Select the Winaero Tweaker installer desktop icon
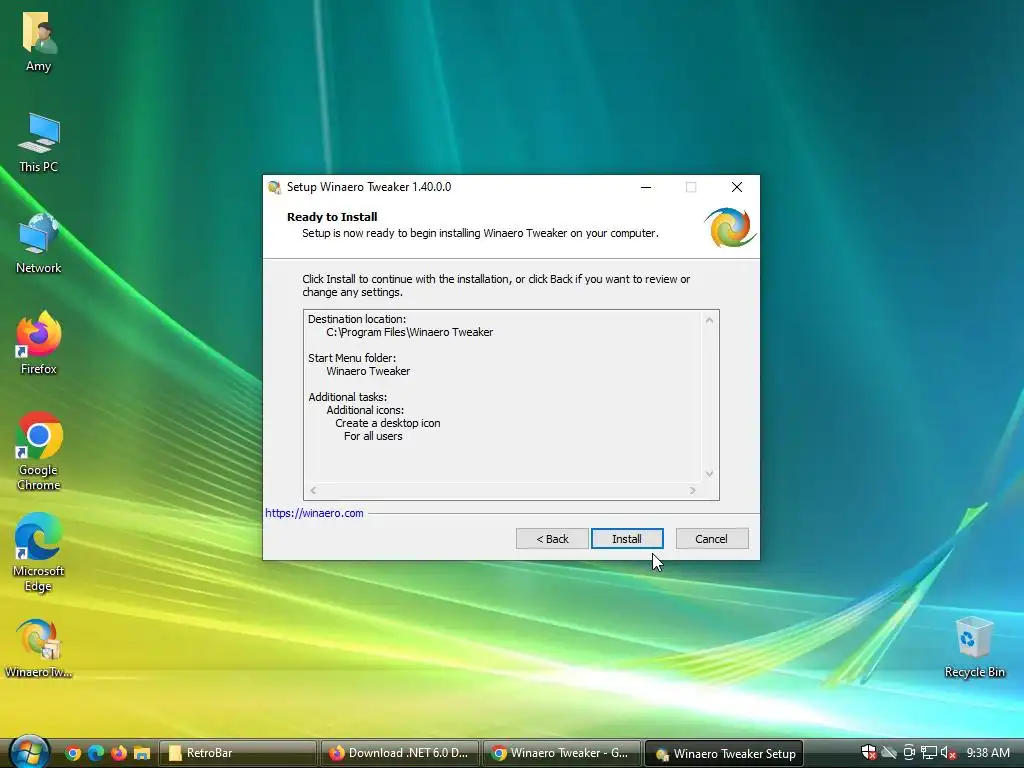Screen dimensions: 1024x768 (39, 648)
